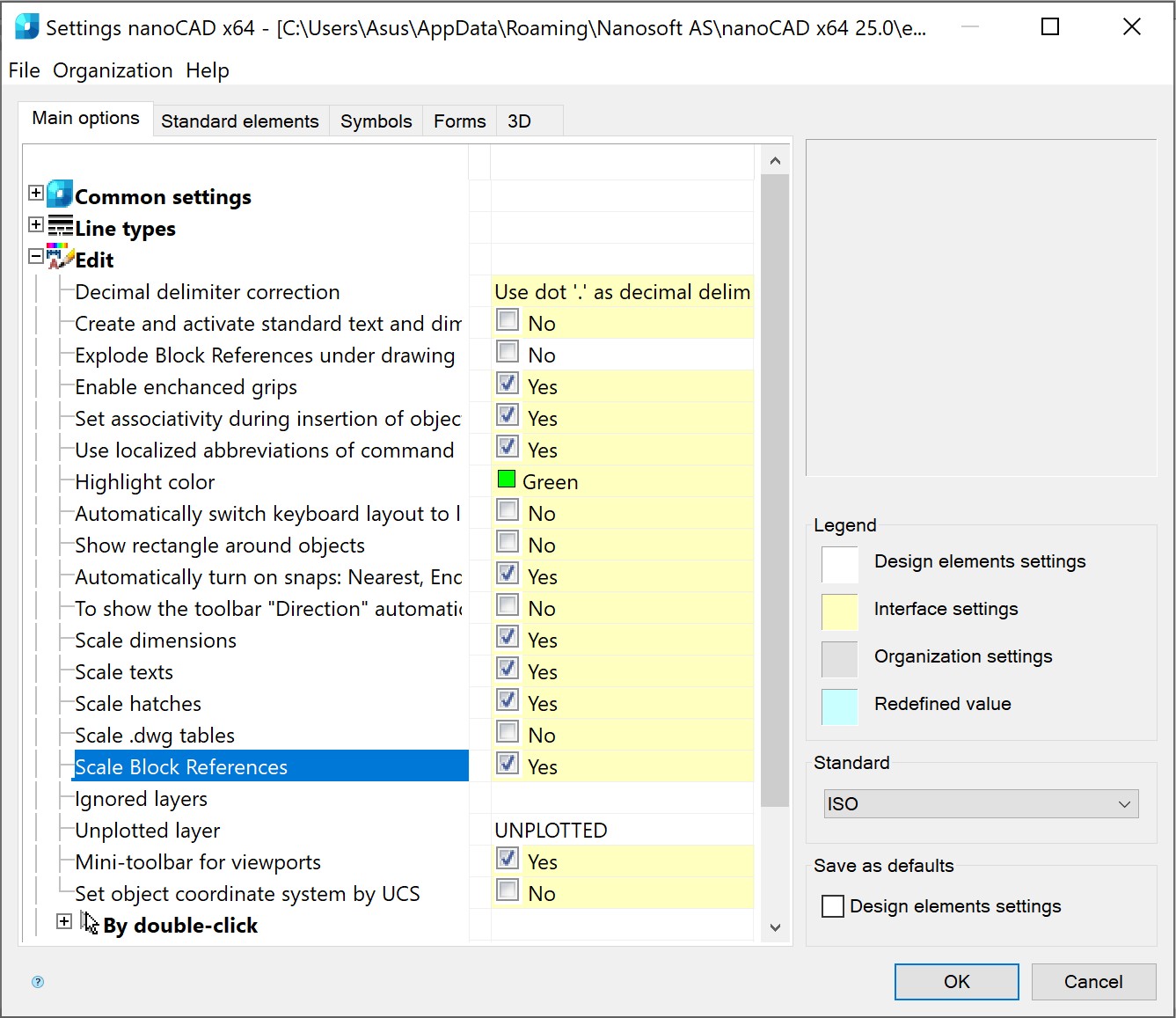Enable Scale .dwg tables checkbox
The image size is (1176, 1018).
[508, 732]
